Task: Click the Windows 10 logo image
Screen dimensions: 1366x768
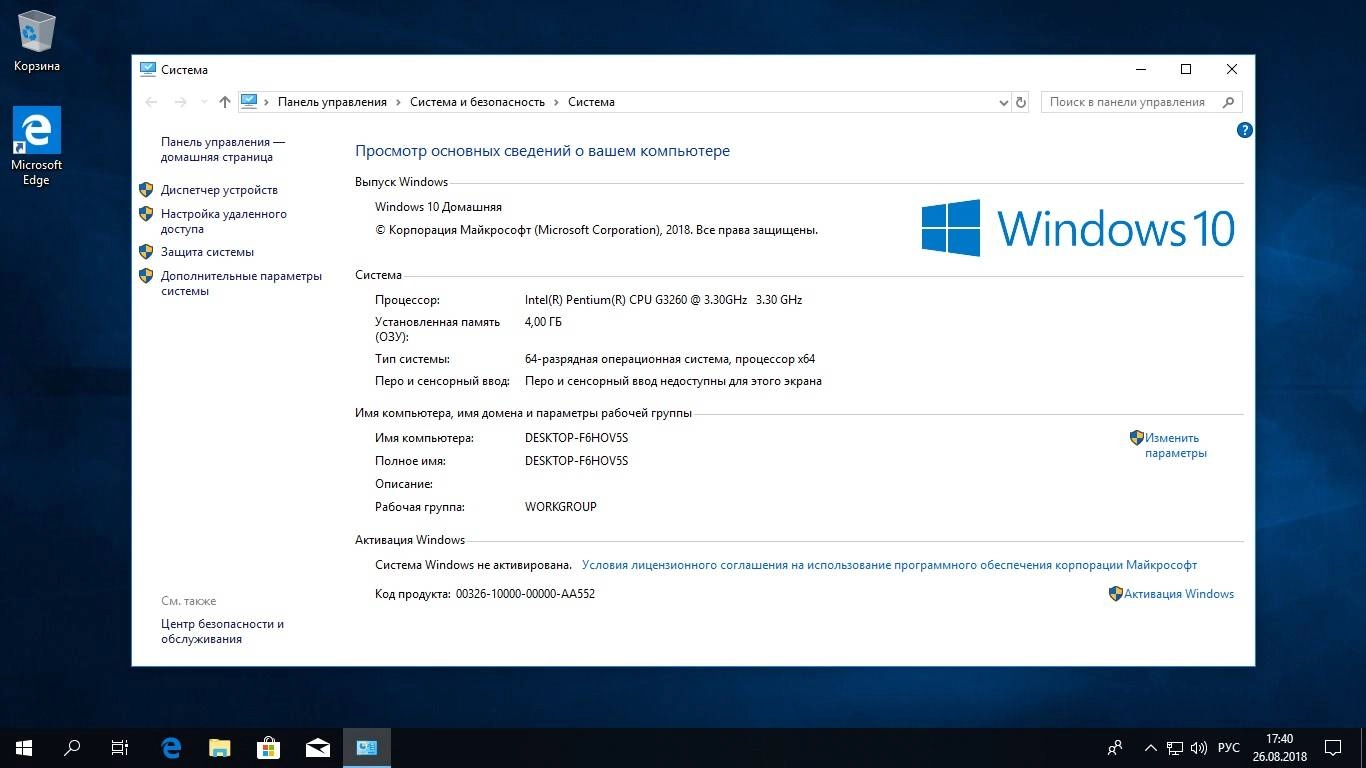Action: click(x=1078, y=227)
